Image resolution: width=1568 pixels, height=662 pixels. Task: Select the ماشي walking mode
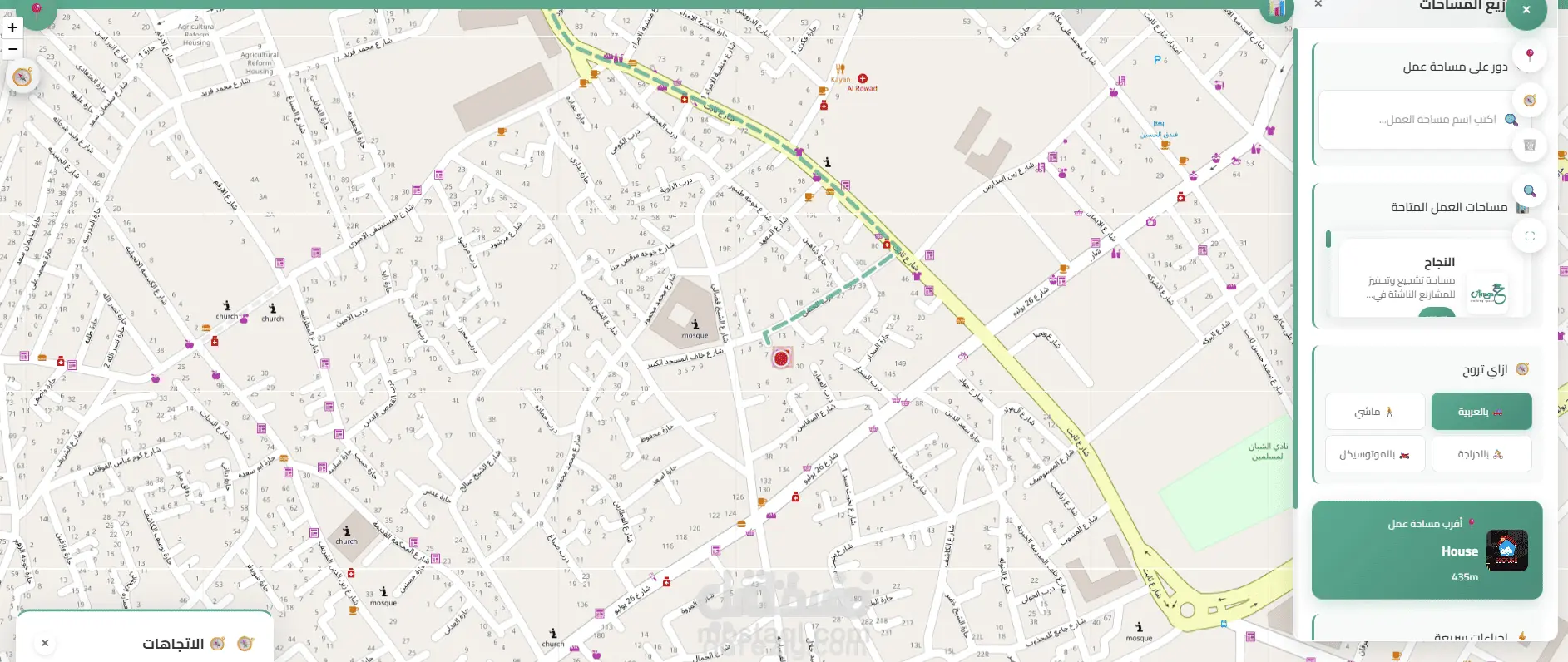point(1375,412)
